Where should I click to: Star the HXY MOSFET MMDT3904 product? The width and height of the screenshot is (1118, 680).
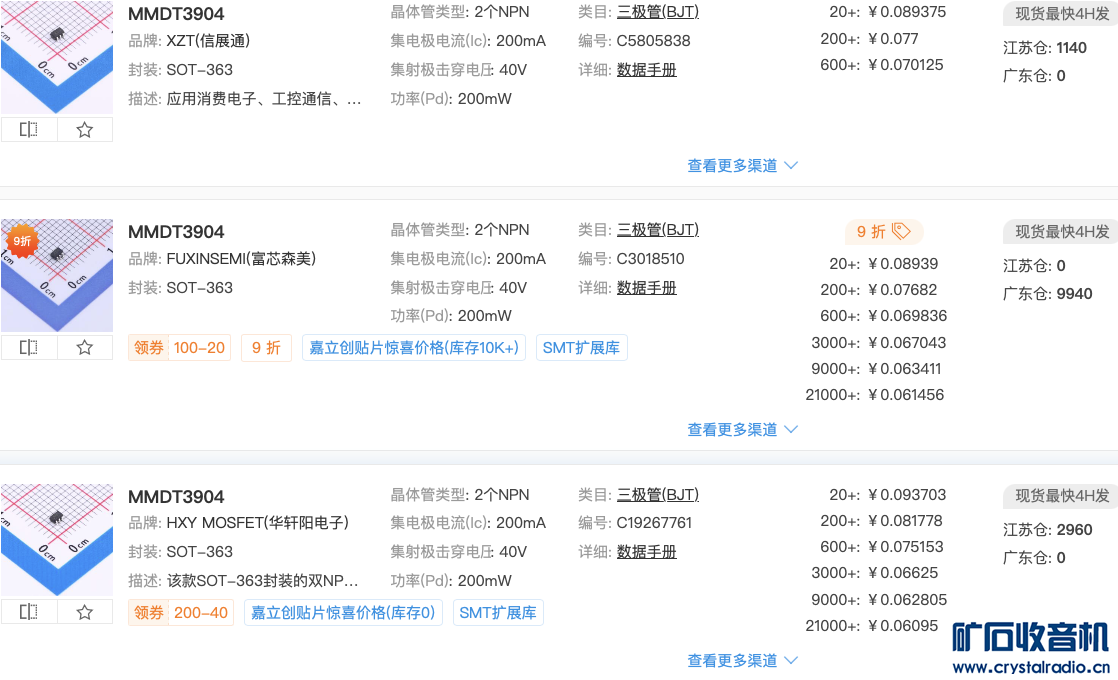(x=85, y=612)
